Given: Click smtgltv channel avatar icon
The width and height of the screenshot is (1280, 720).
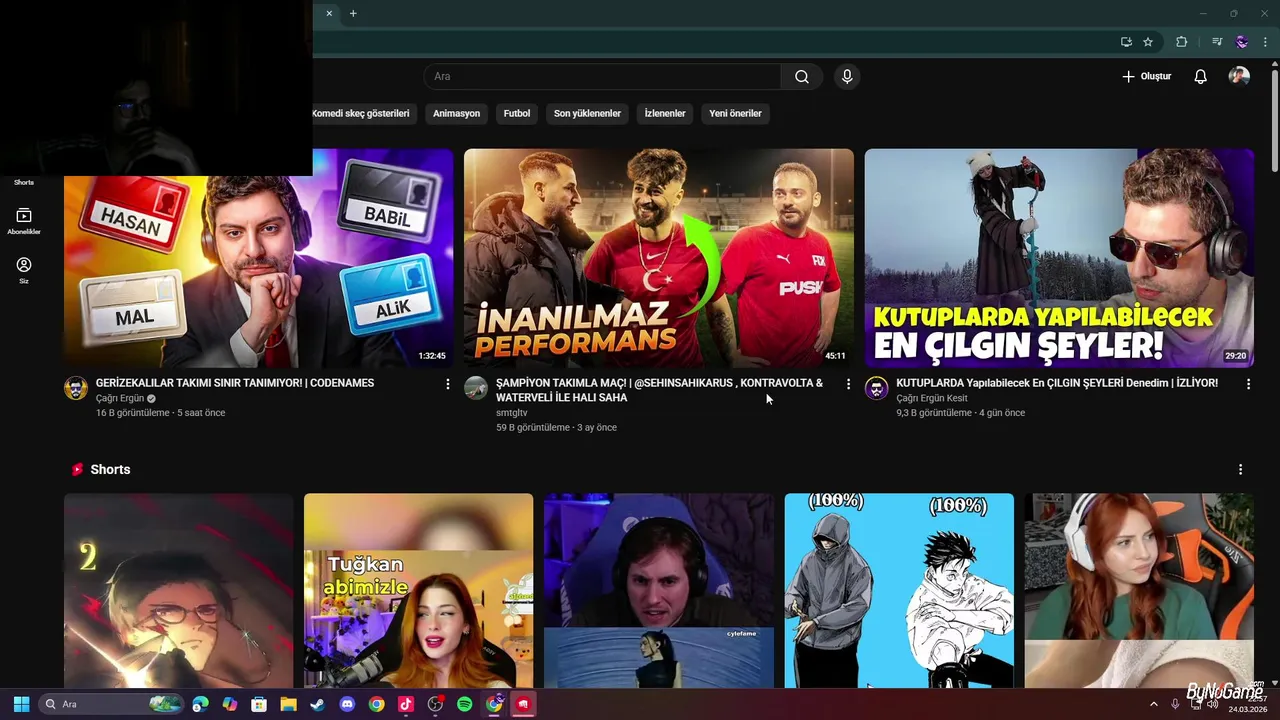Looking at the screenshot, I should point(476,388).
